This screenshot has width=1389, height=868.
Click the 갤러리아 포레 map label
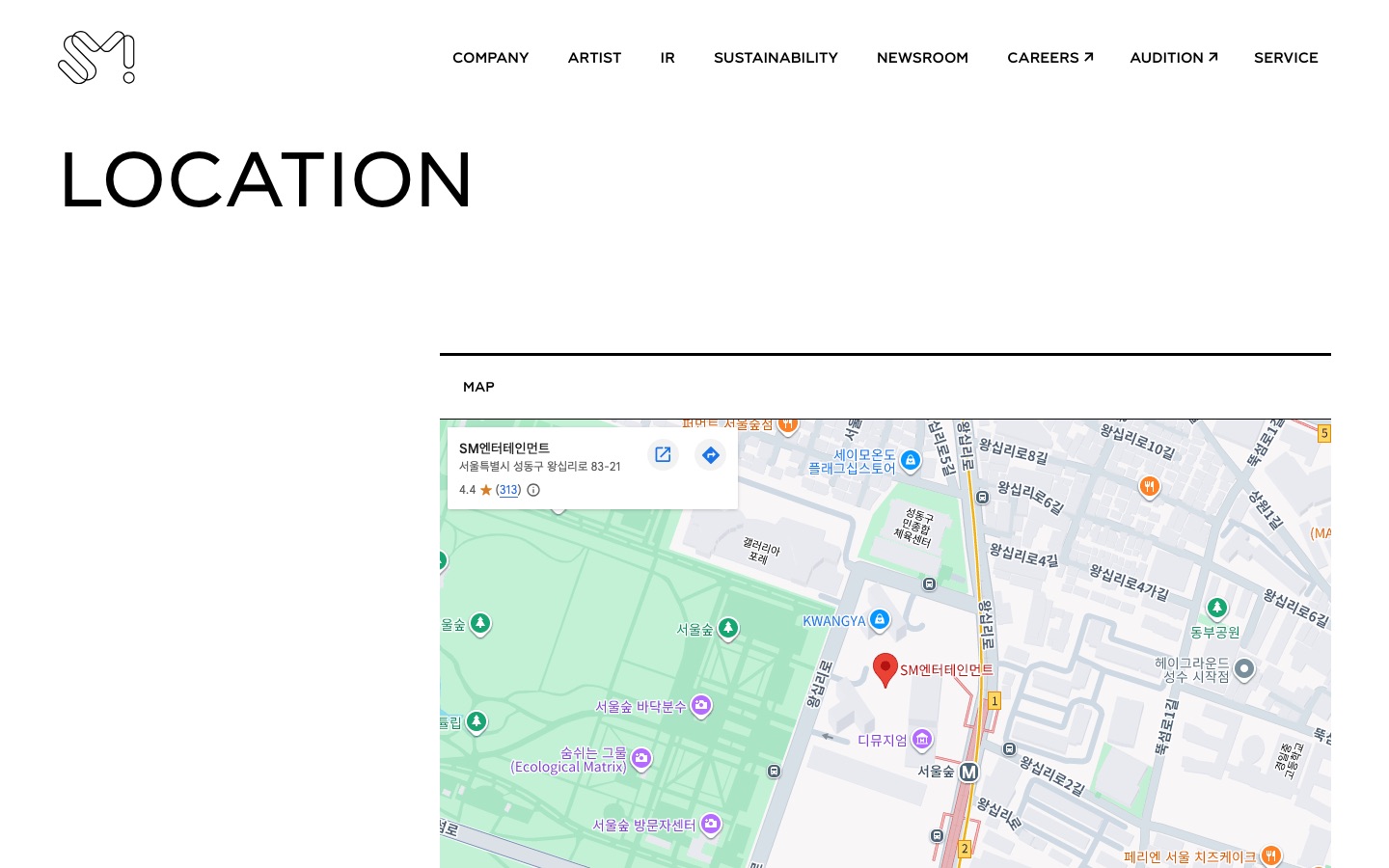tap(760, 551)
